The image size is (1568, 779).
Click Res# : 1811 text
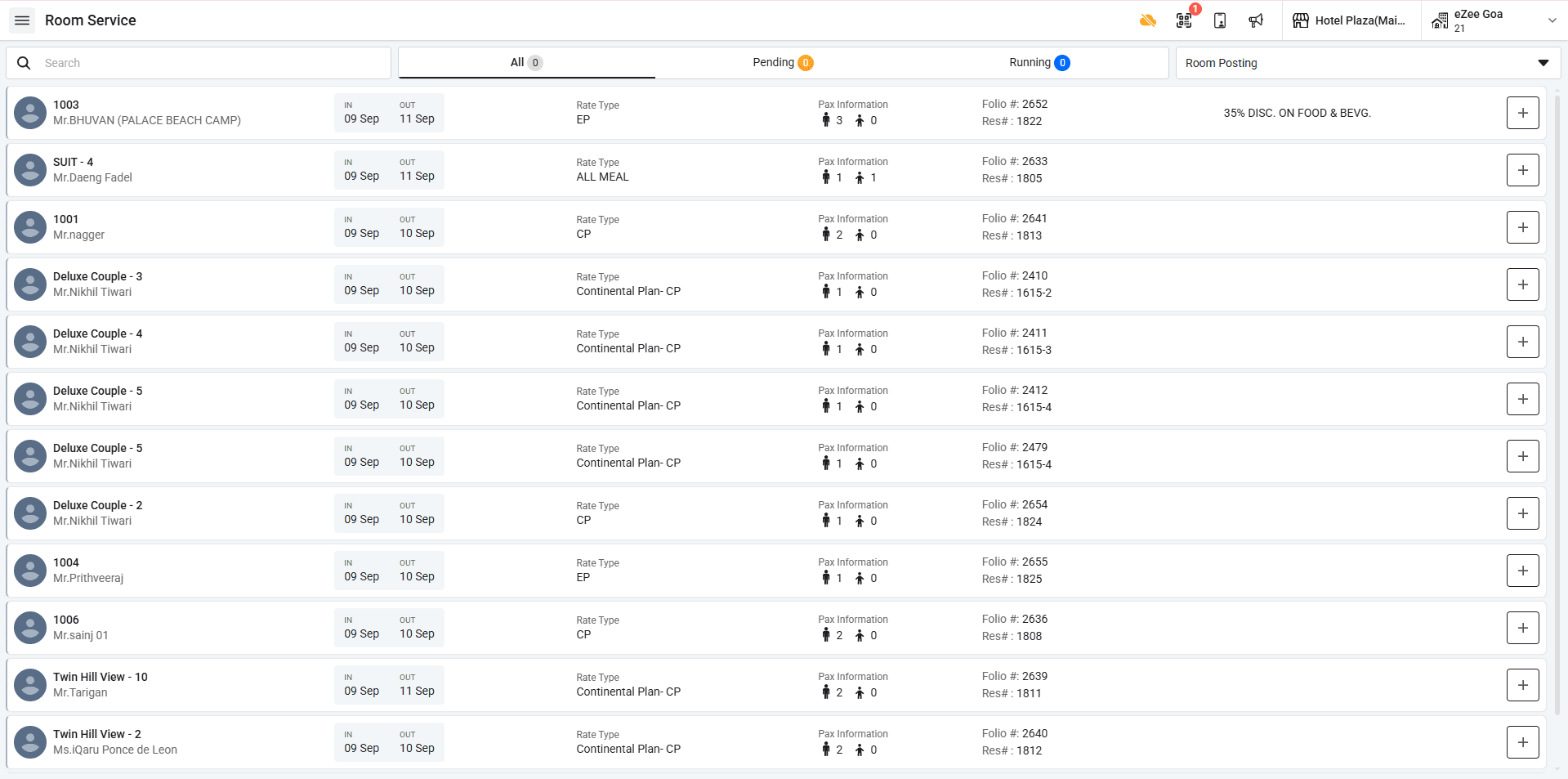click(x=1012, y=693)
